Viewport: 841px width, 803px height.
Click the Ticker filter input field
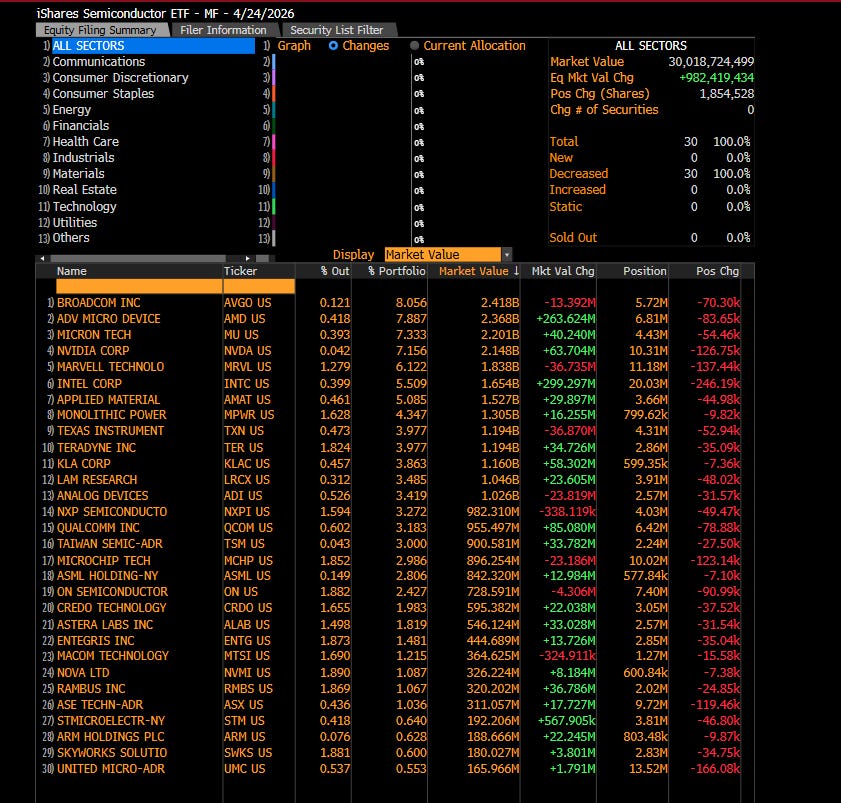[259, 286]
